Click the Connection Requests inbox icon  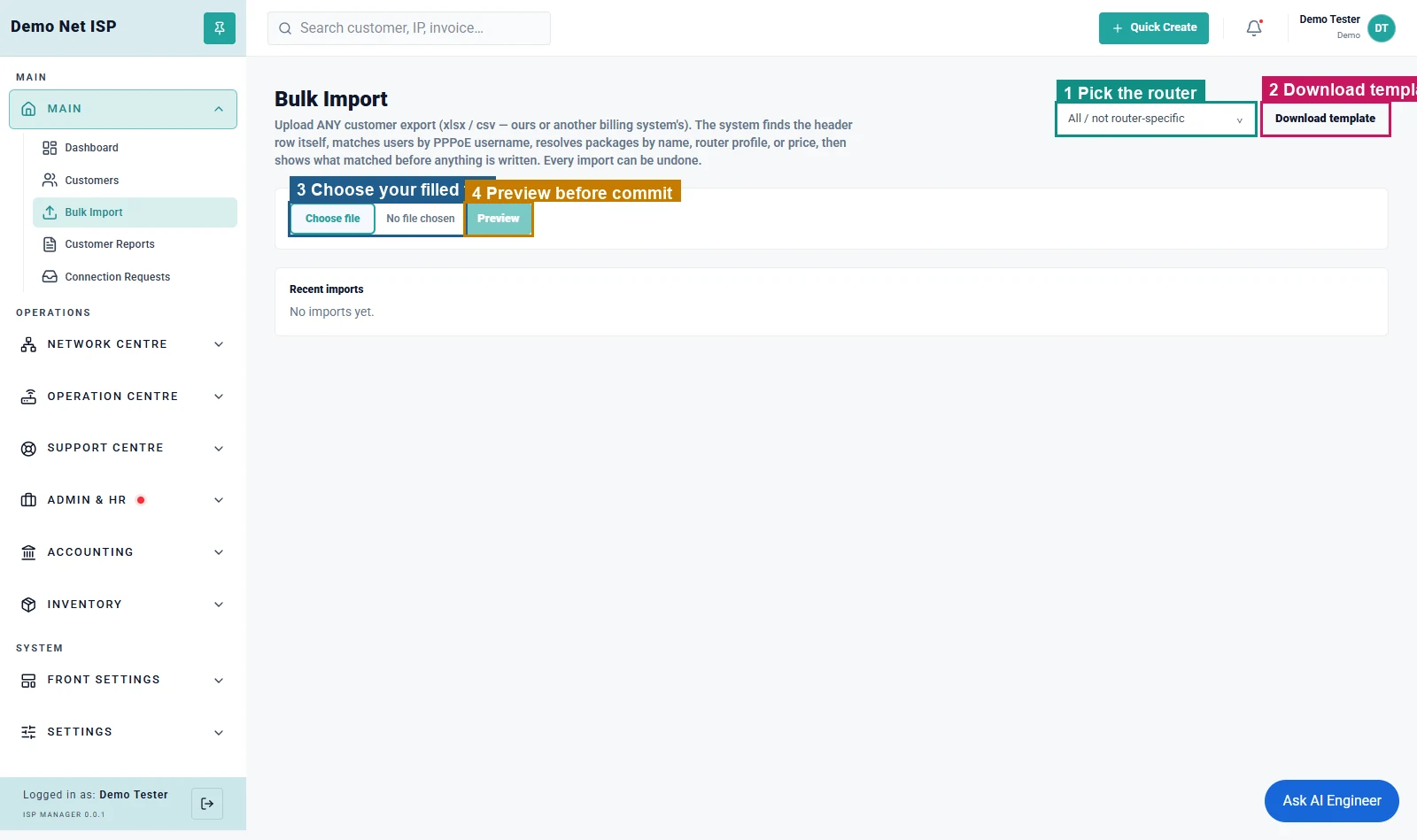tap(50, 277)
